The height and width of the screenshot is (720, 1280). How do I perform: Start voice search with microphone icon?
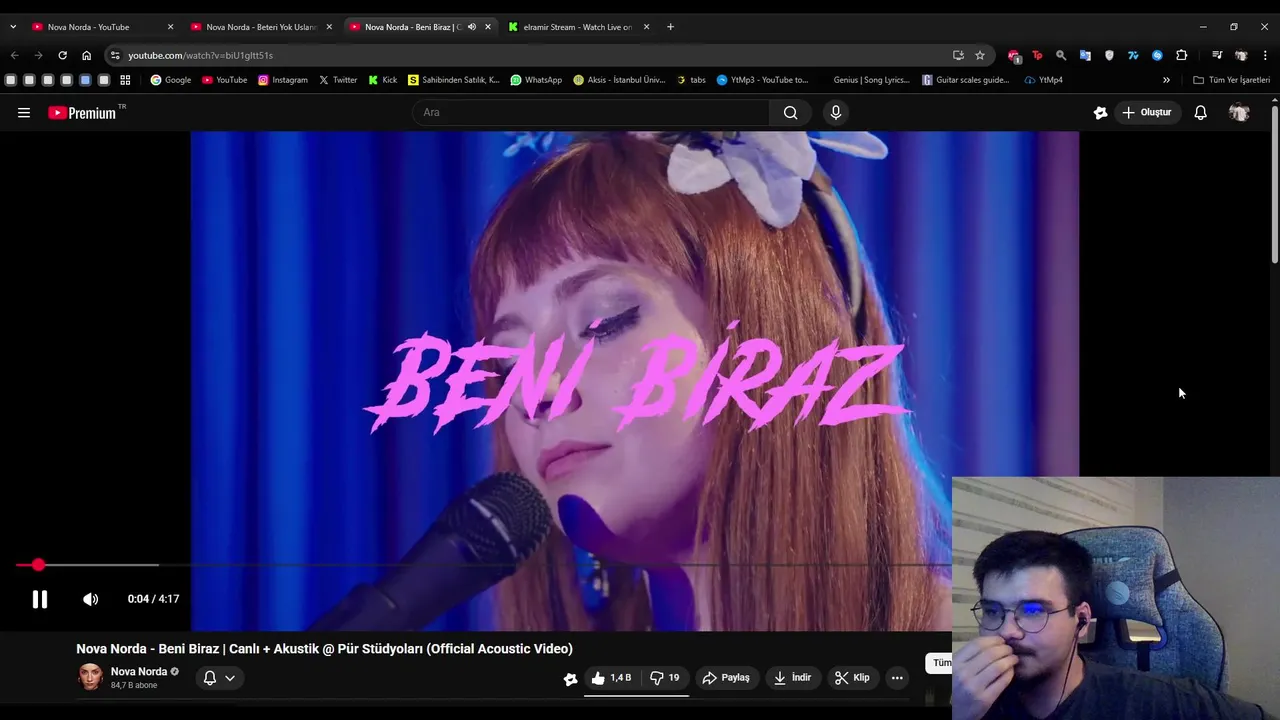(836, 112)
